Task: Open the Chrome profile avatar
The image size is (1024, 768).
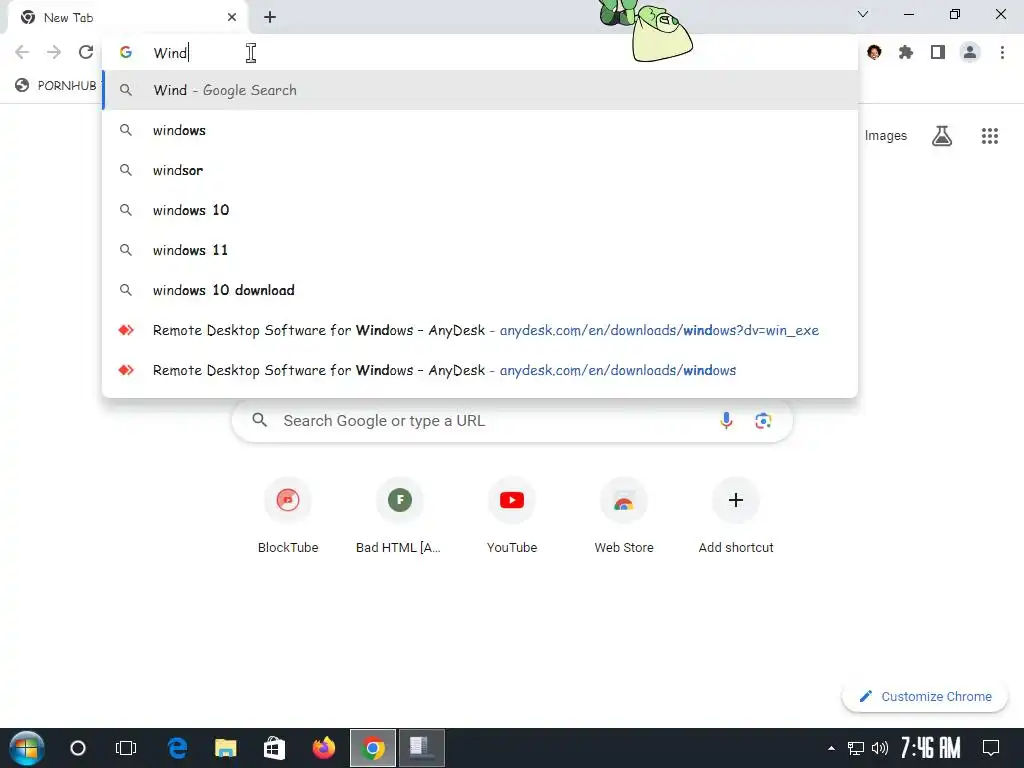Action: [x=970, y=52]
